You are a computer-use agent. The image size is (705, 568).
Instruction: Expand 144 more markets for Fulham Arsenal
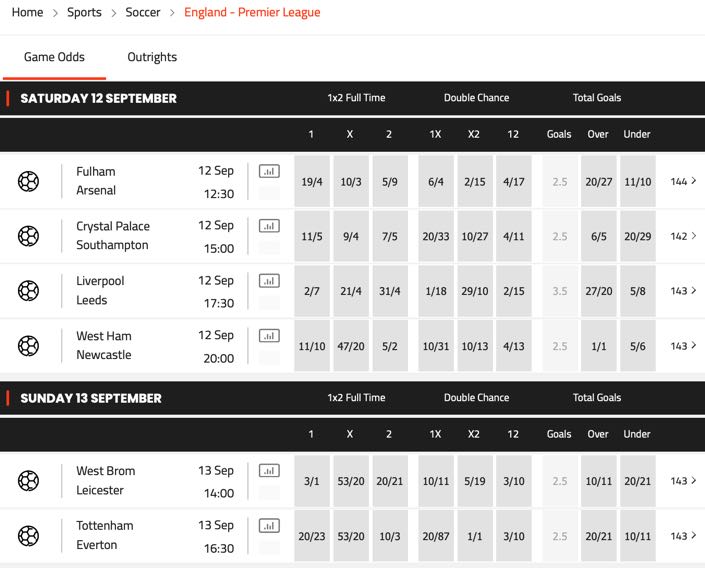pos(683,181)
